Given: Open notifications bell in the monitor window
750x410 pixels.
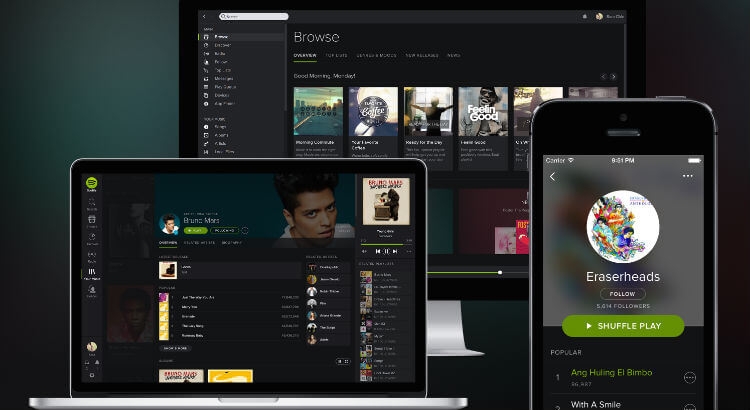Looking at the screenshot, I should (585, 16).
